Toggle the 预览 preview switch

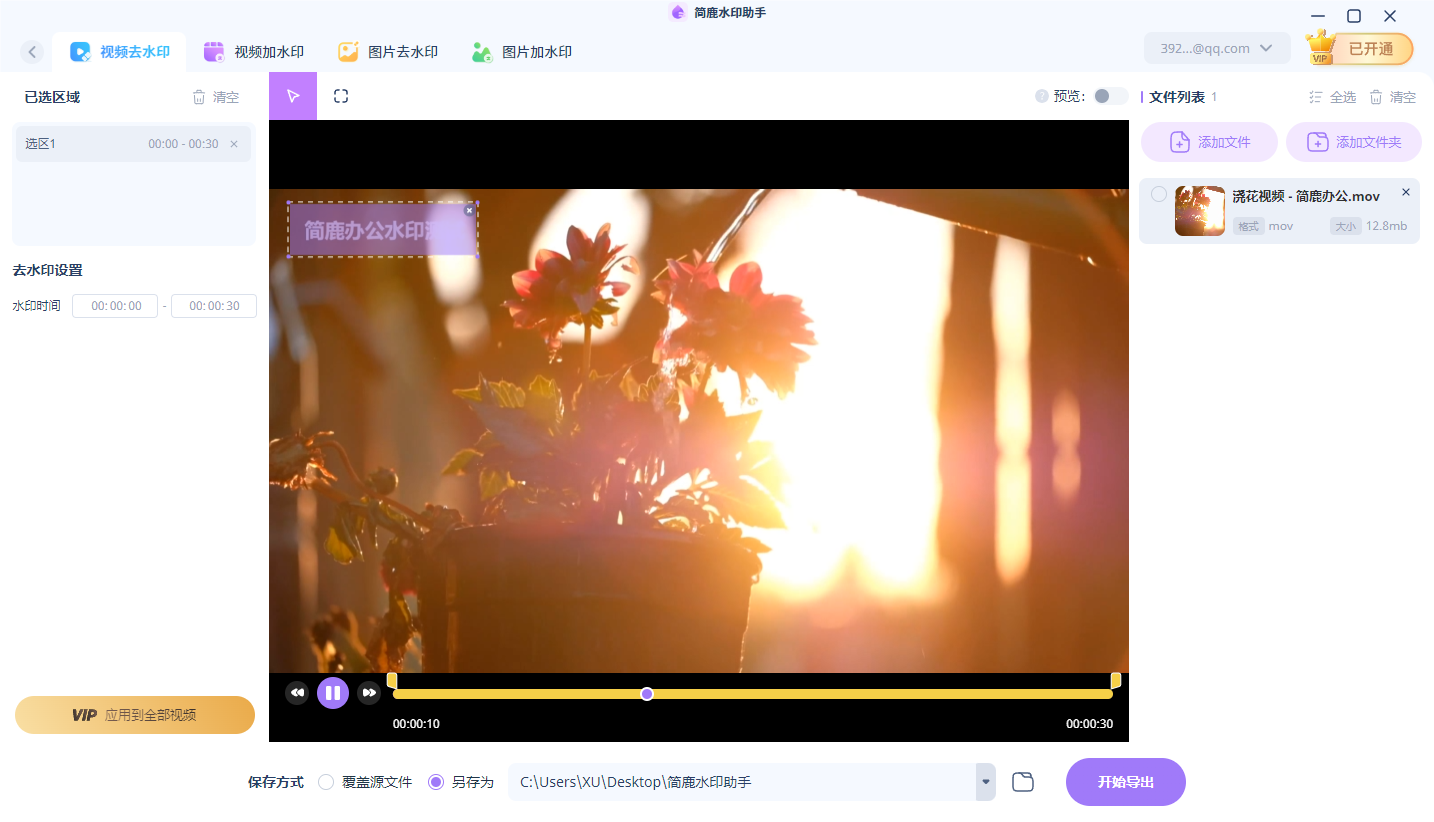(1109, 96)
